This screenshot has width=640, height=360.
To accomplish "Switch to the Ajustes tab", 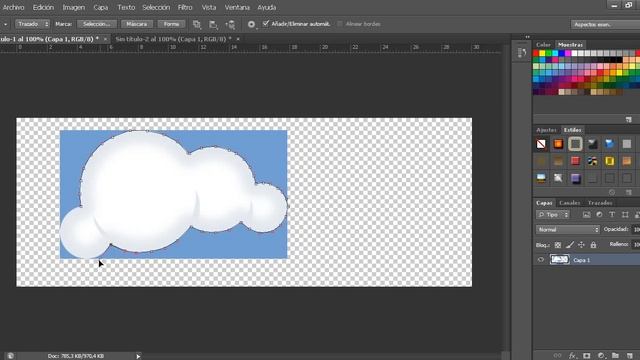I will (546, 130).
